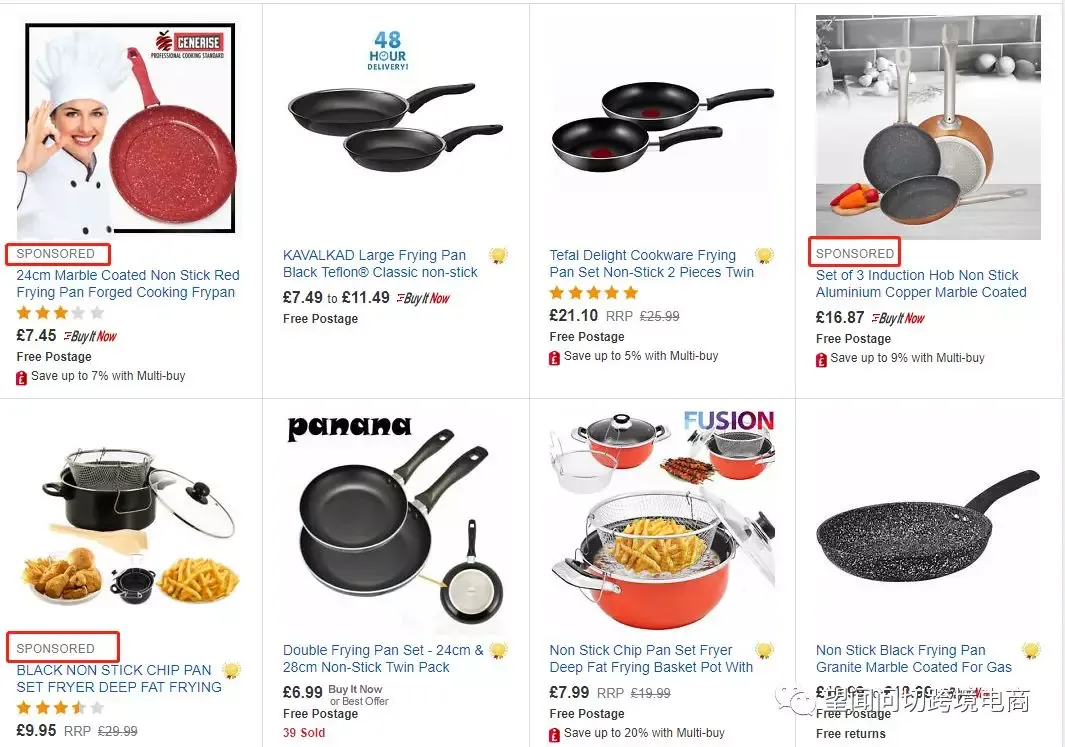Click the gold badge next to Double Frying Pan Set
Image resolution: width=1065 pixels, height=747 pixels.
click(499, 650)
